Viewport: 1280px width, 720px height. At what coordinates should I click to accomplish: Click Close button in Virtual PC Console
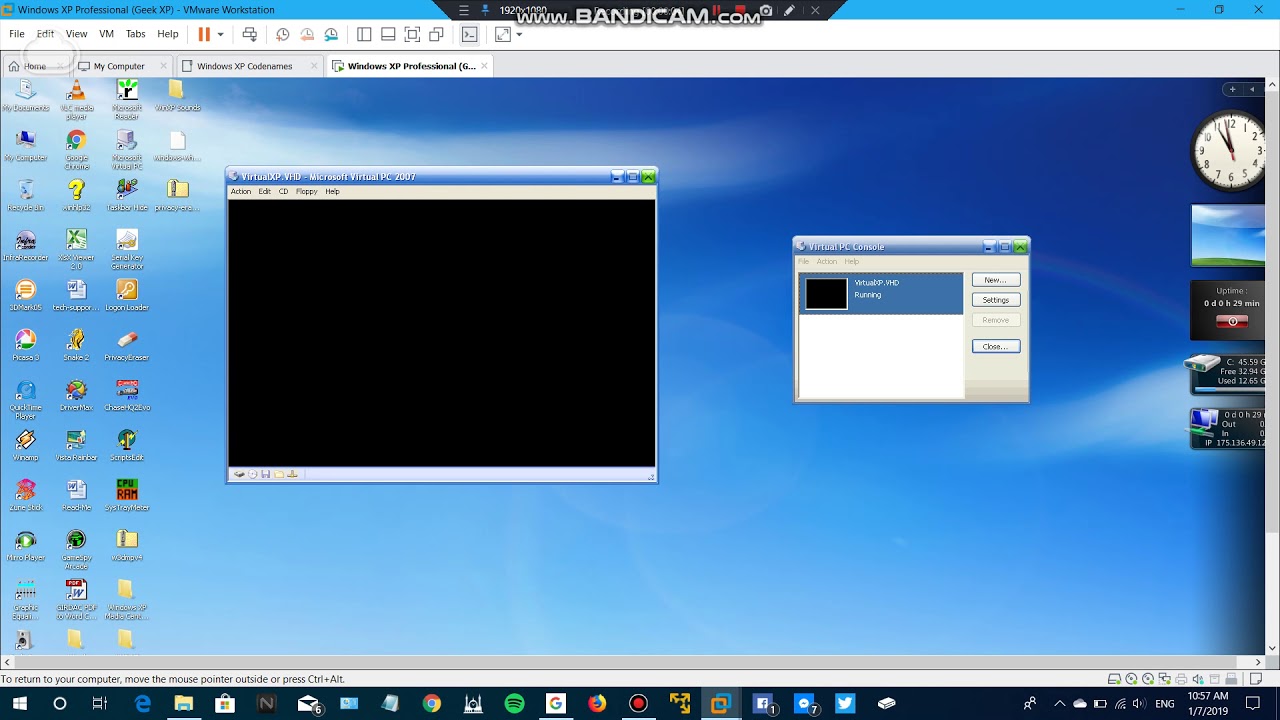(996, 346)
